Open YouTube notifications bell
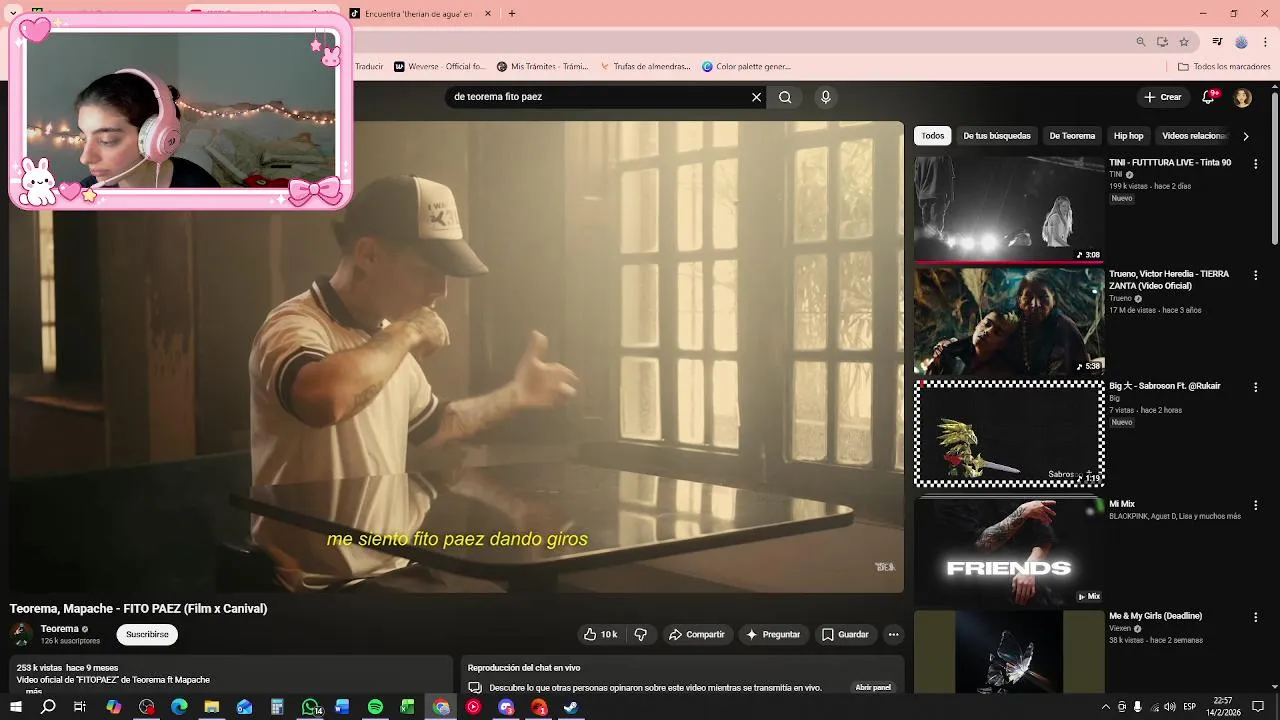This screenshot has height=720, width=1280. pos(1208,97)
